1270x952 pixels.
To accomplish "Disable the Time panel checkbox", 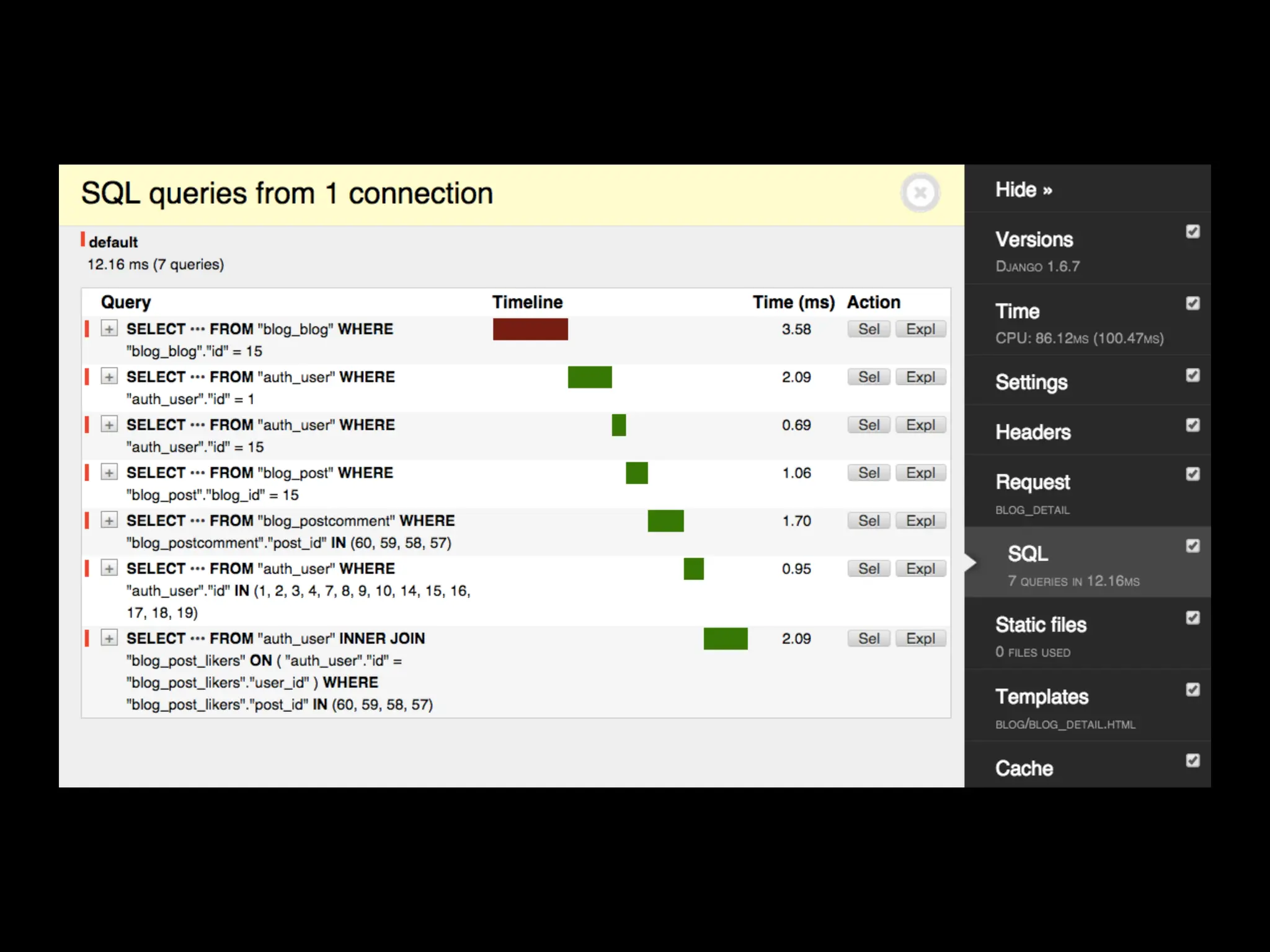I will [x=1192, y=303].
